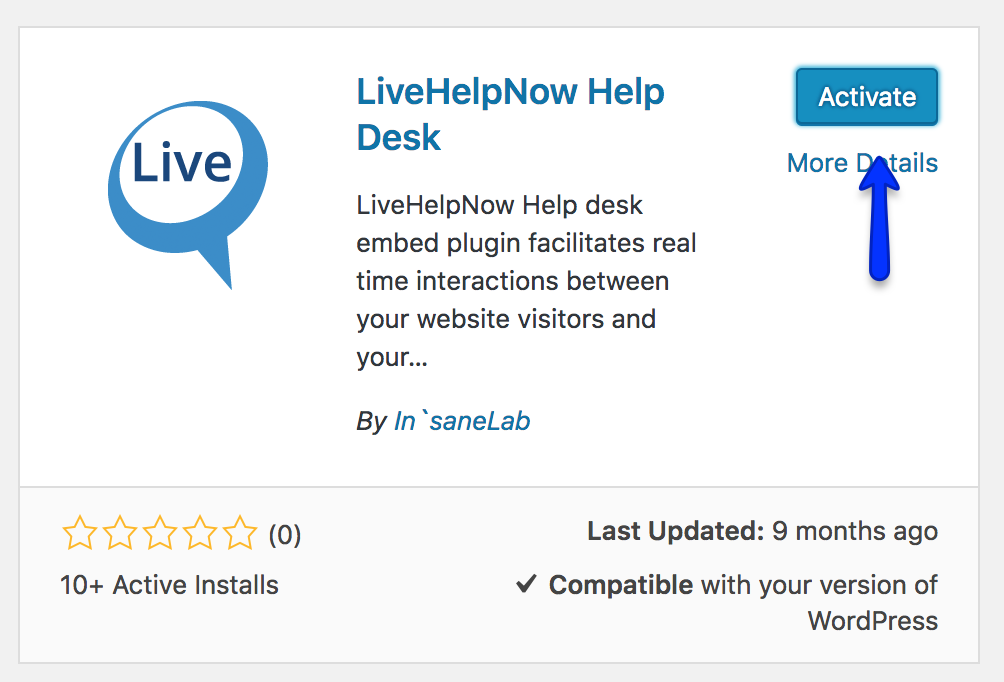Click the 'By' text before author name
Screen dimensions: 1004x682
(371, 422)
